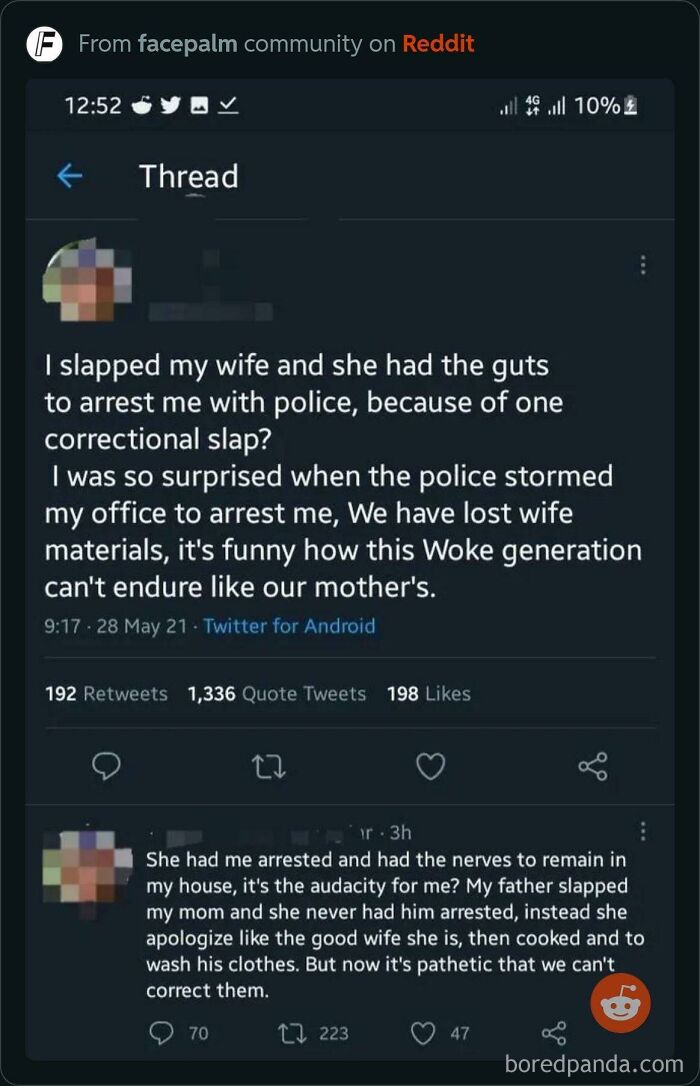700x1086 pixels.
Task: Like the reply tweet with the heart icon
Action: 425,1031
